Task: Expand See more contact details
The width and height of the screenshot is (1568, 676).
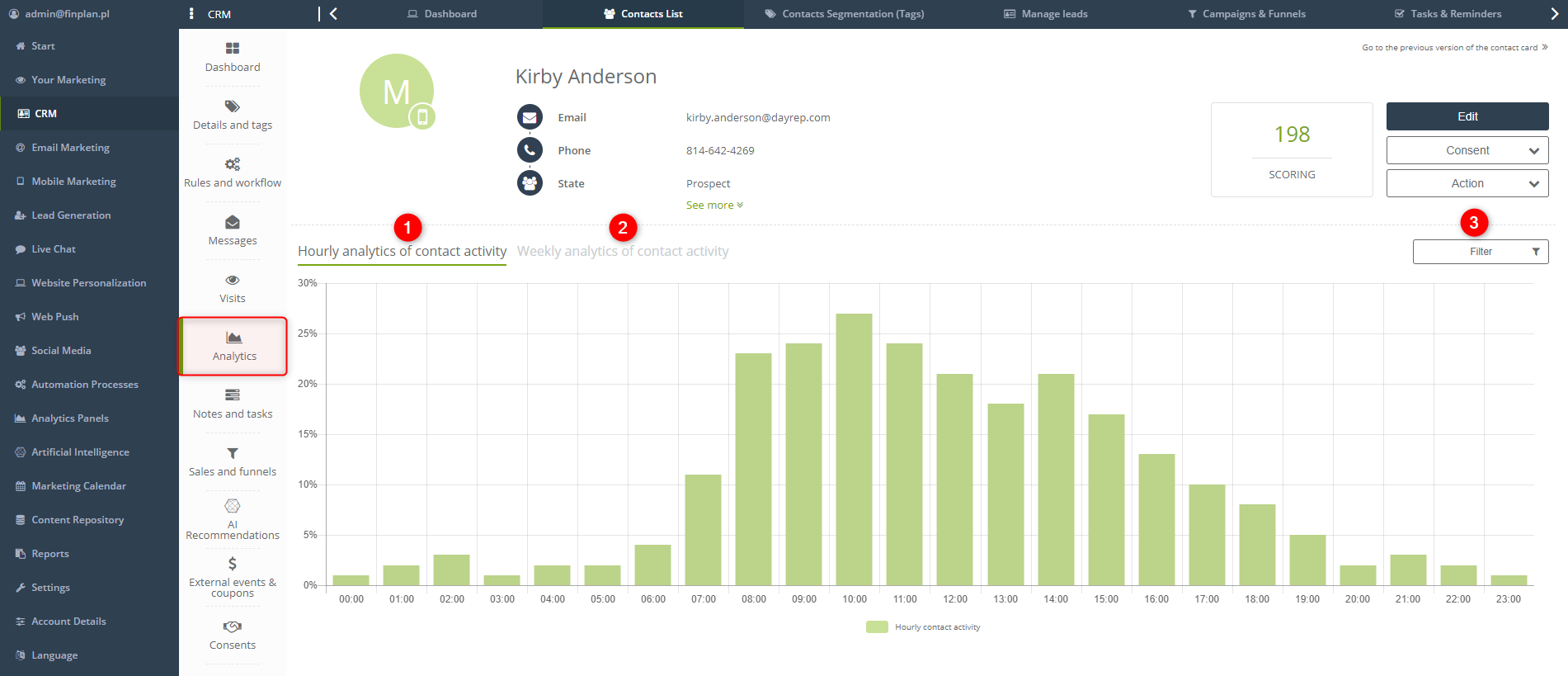Action: click(714, 206)
